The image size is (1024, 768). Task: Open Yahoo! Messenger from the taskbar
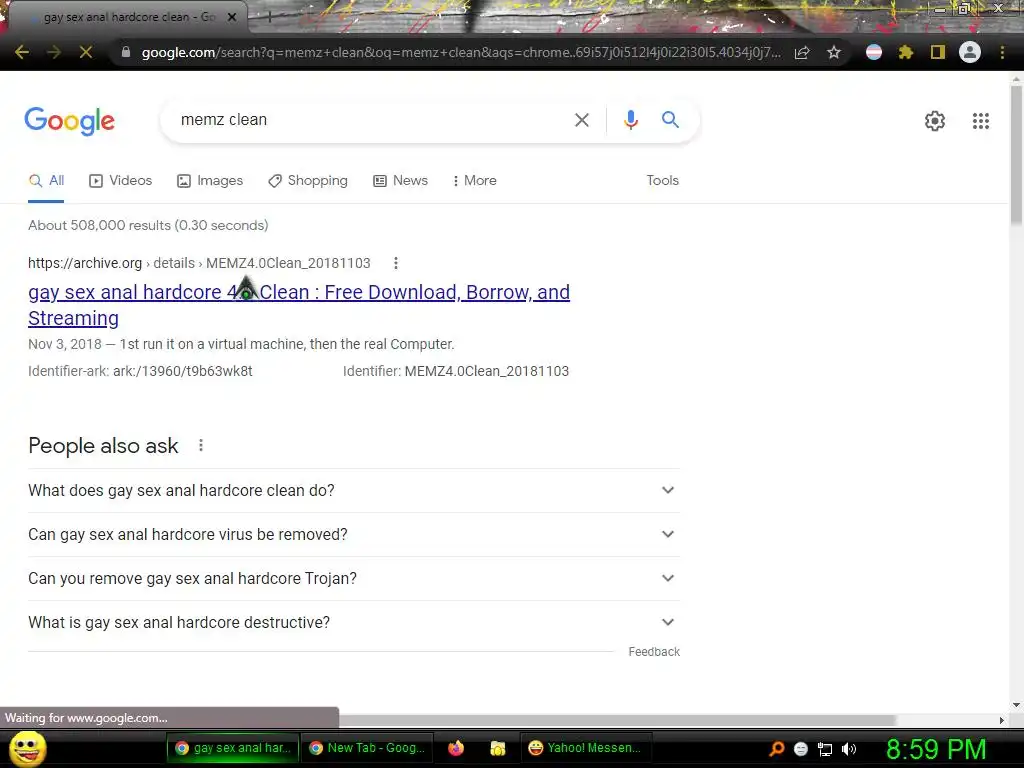point(586,748)
